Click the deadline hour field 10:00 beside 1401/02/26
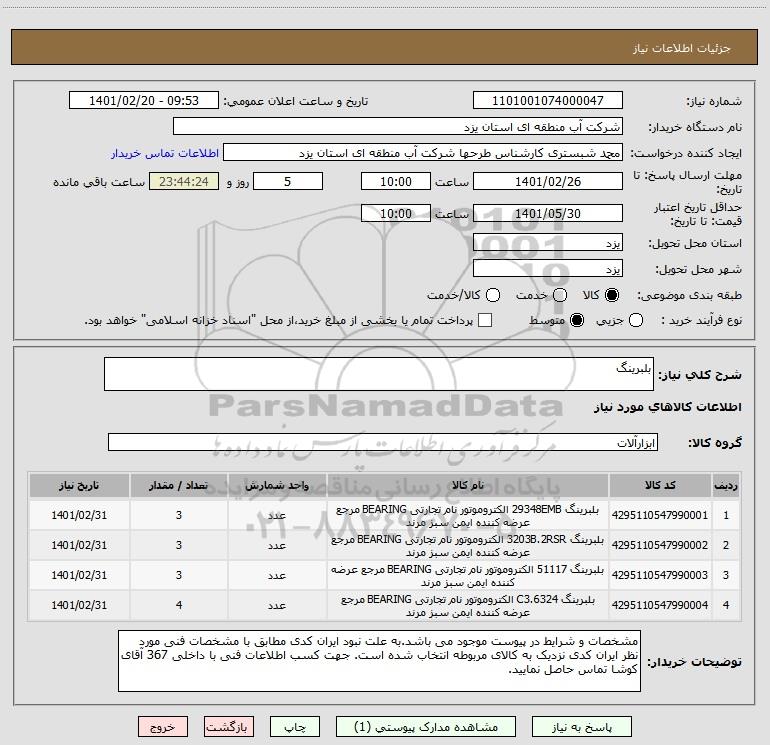This screenshot has height=745, width=770. [396, 181]
